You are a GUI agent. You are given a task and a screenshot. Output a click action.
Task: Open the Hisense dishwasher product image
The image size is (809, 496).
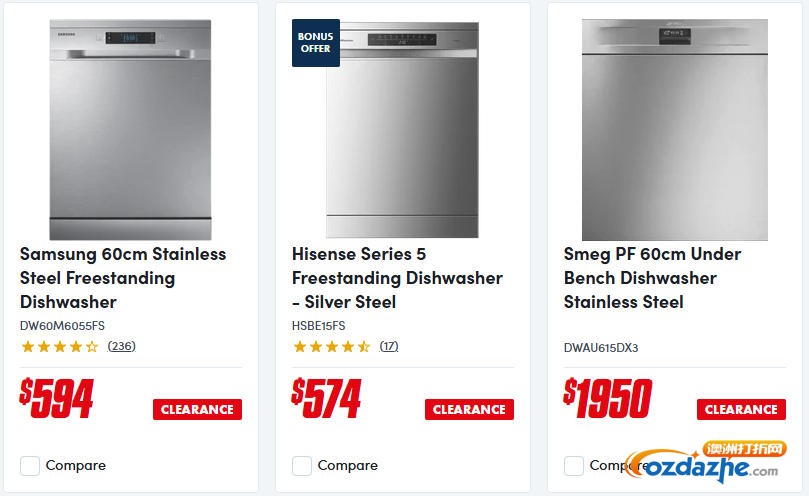(402, 128)
